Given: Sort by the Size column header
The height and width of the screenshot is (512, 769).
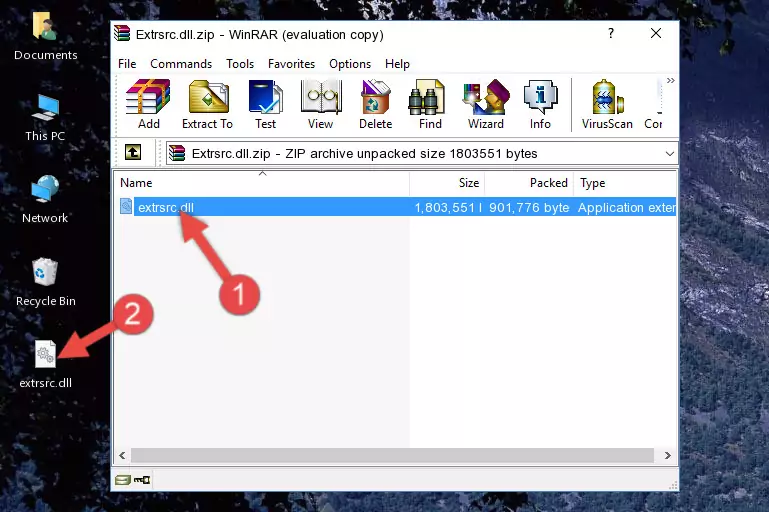Looking at the screenshot, I should 447,183.
